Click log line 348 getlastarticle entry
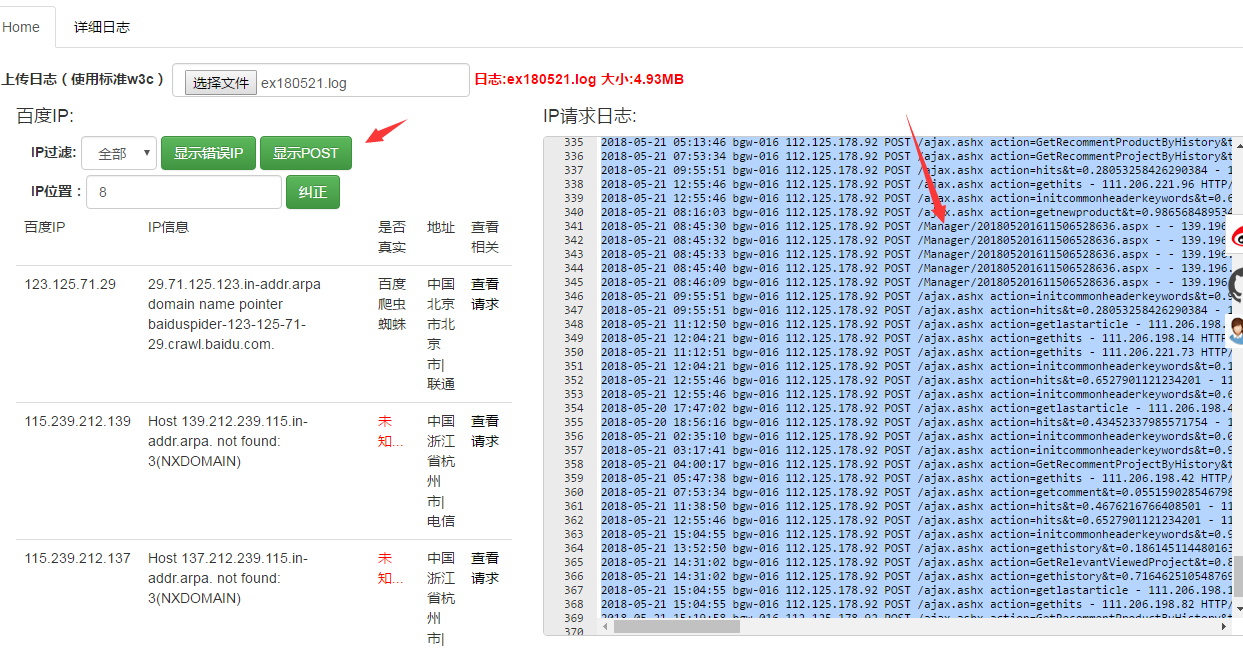Image resolution: width=1243 pixels, height=650 pixels. 914,324
